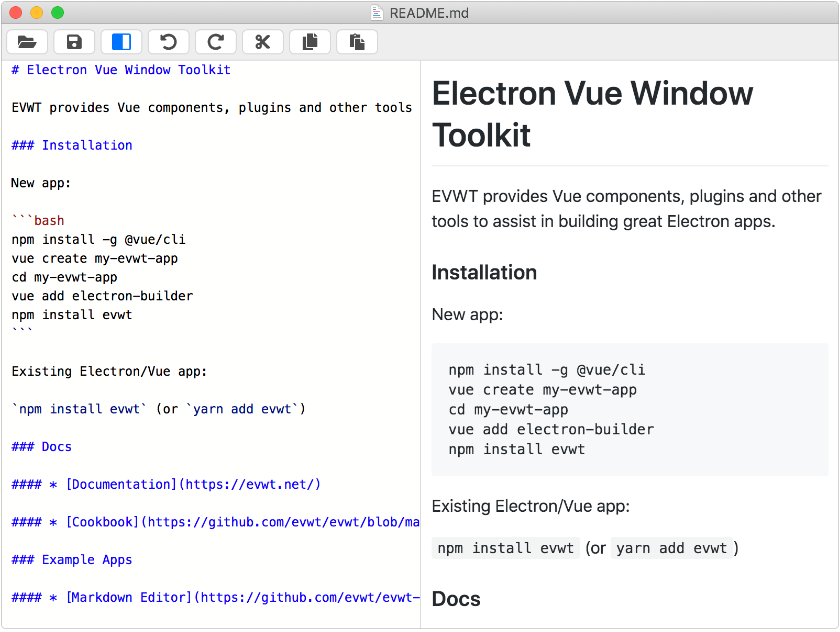
Task: Place cursor on '# Electron Vue Window Toolkit' line
Action: (120, 70)
